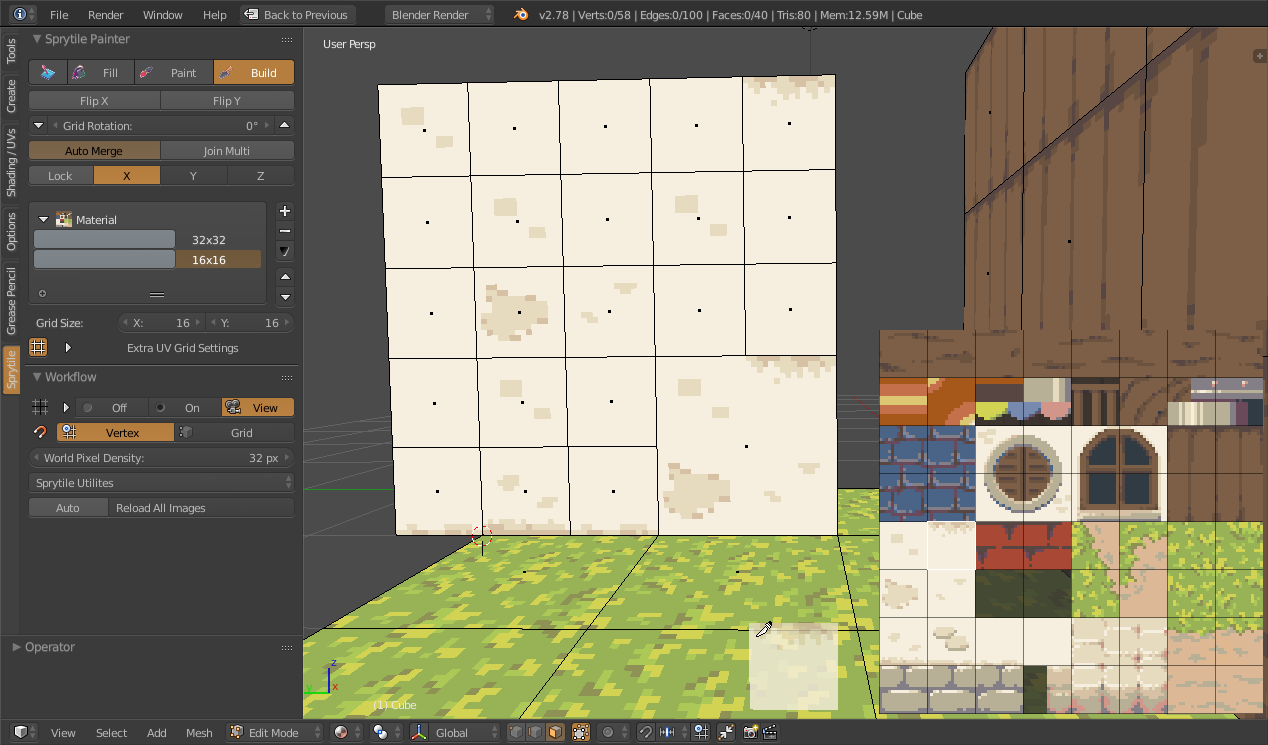Open the Render menu
1268x745 pixels.
(106, 14)
